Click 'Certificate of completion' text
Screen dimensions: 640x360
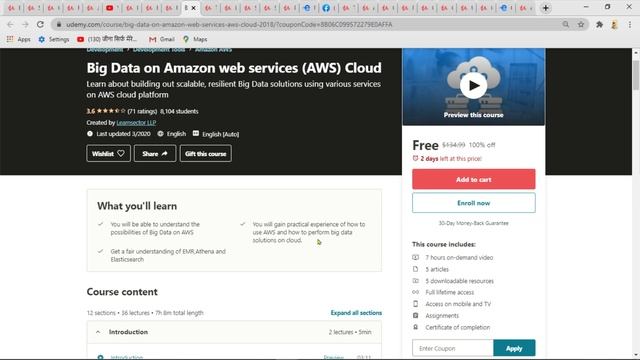click(458, 327)
